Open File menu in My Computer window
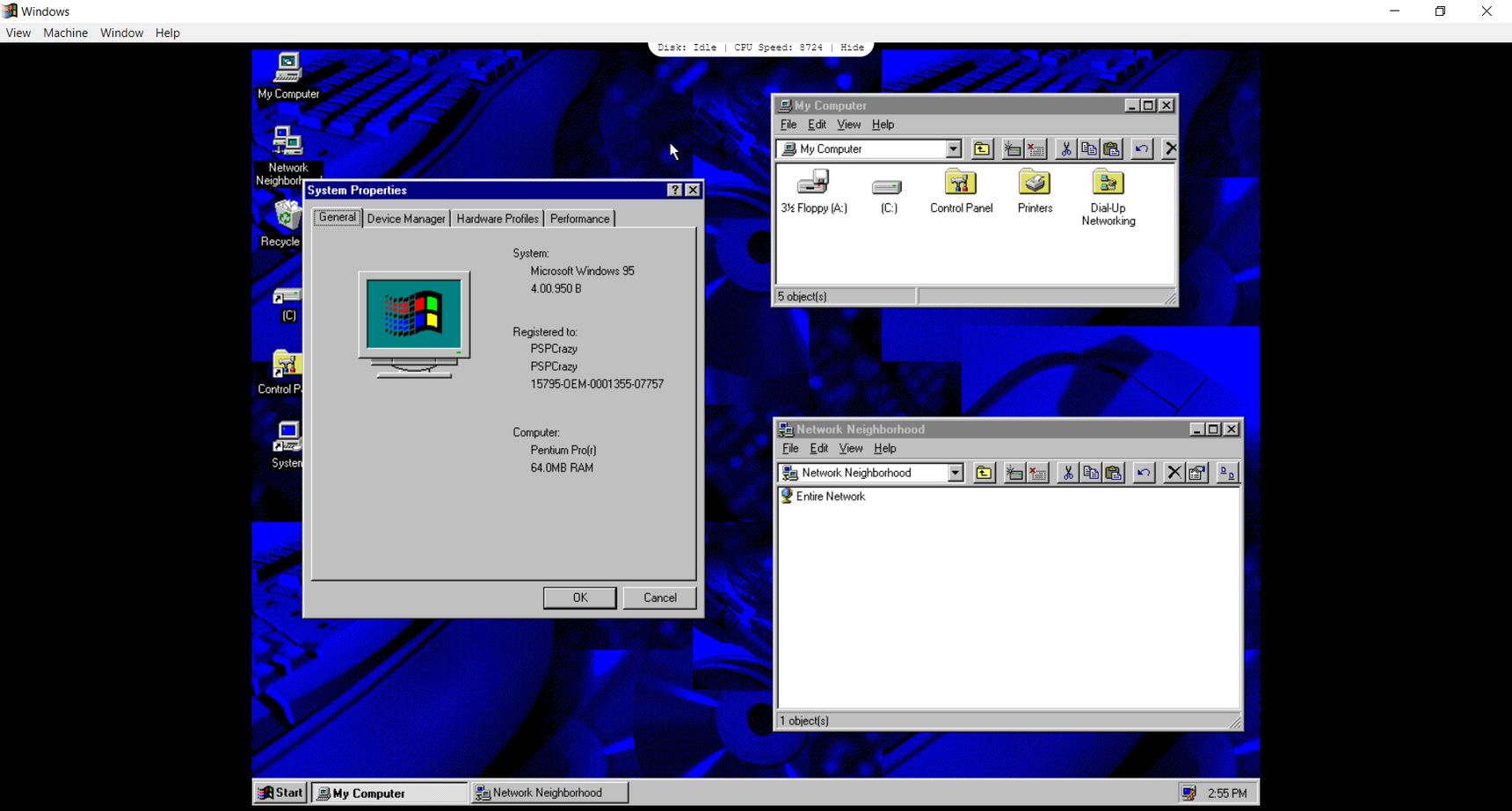The height and width of the screenshot is (811, 1512). point(789,125)
